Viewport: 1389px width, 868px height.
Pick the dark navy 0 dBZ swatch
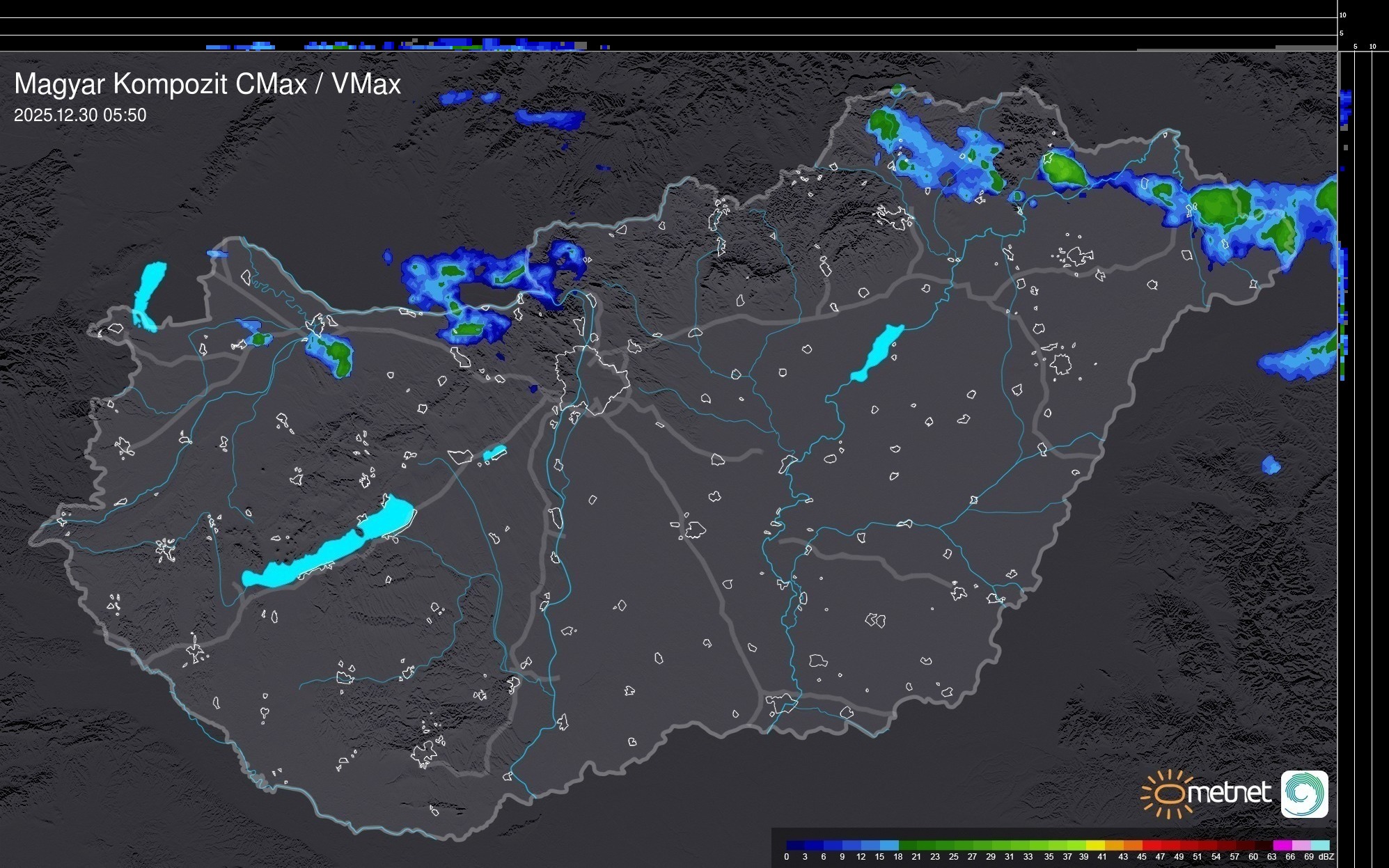point(796,845)
